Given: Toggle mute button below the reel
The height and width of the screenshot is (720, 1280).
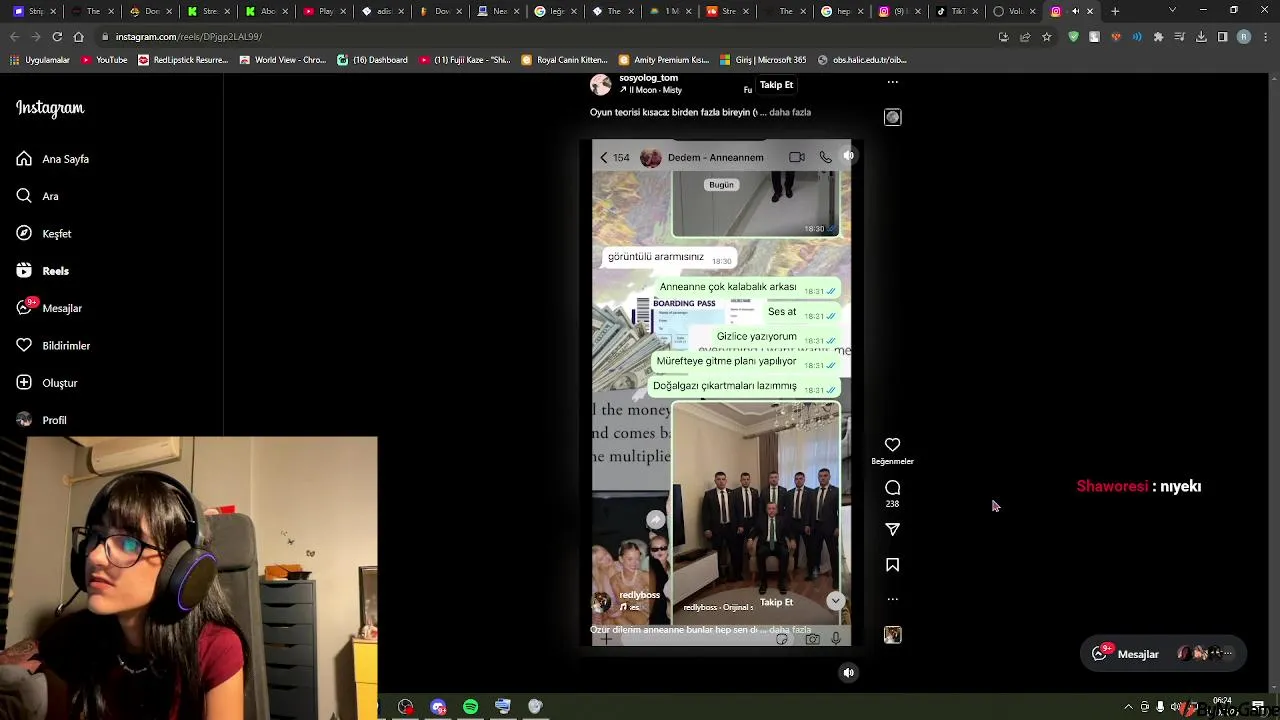Looking at the screenshot, I should [x=848, y=673].
